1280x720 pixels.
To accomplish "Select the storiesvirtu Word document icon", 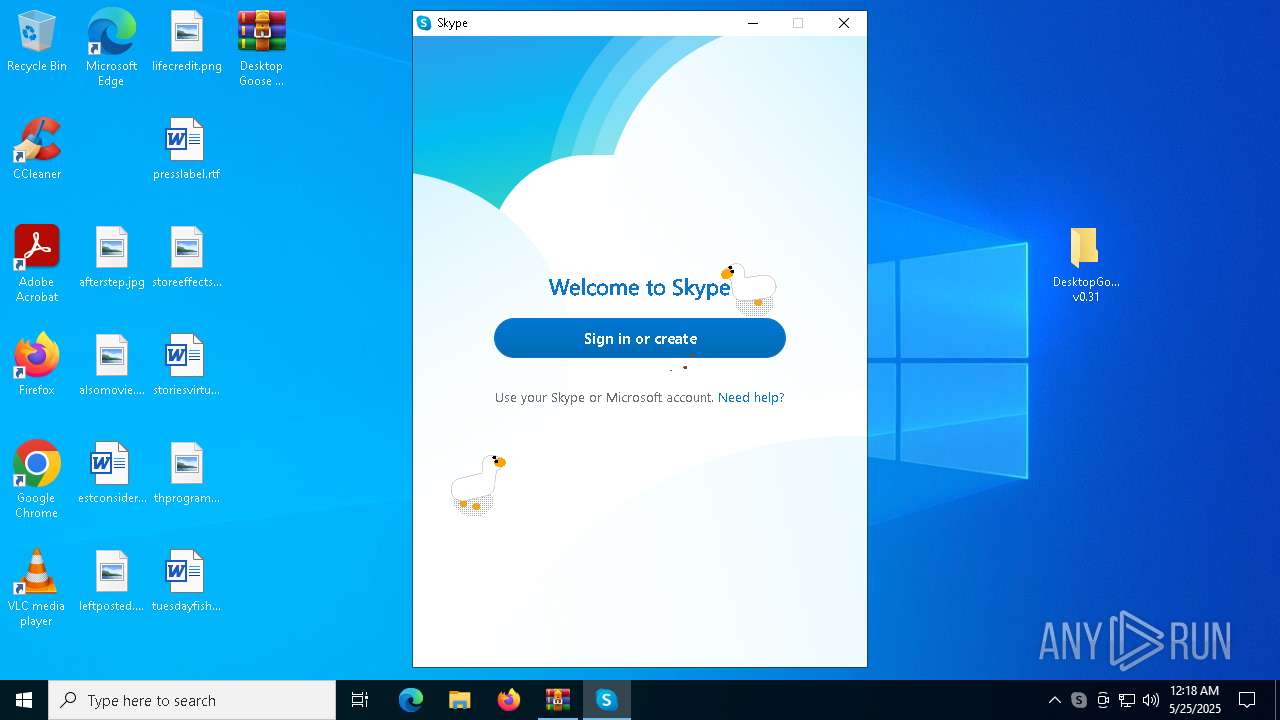I will (x=187, y=366).
